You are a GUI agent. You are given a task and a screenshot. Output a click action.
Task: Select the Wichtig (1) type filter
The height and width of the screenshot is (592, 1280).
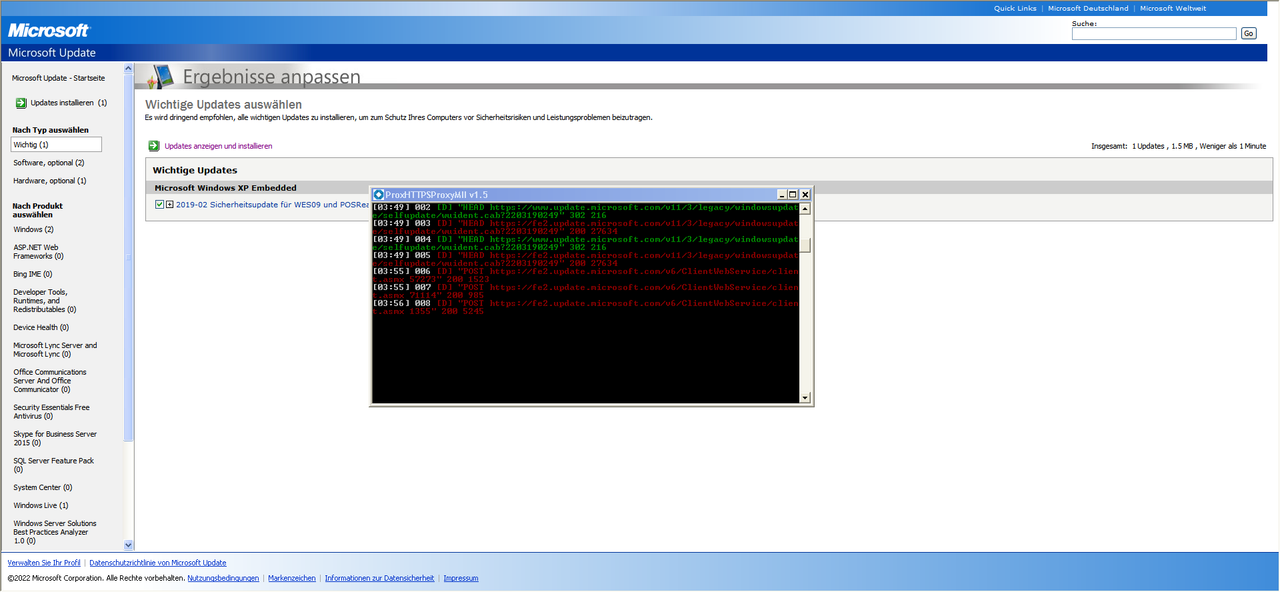click(56, 145)
